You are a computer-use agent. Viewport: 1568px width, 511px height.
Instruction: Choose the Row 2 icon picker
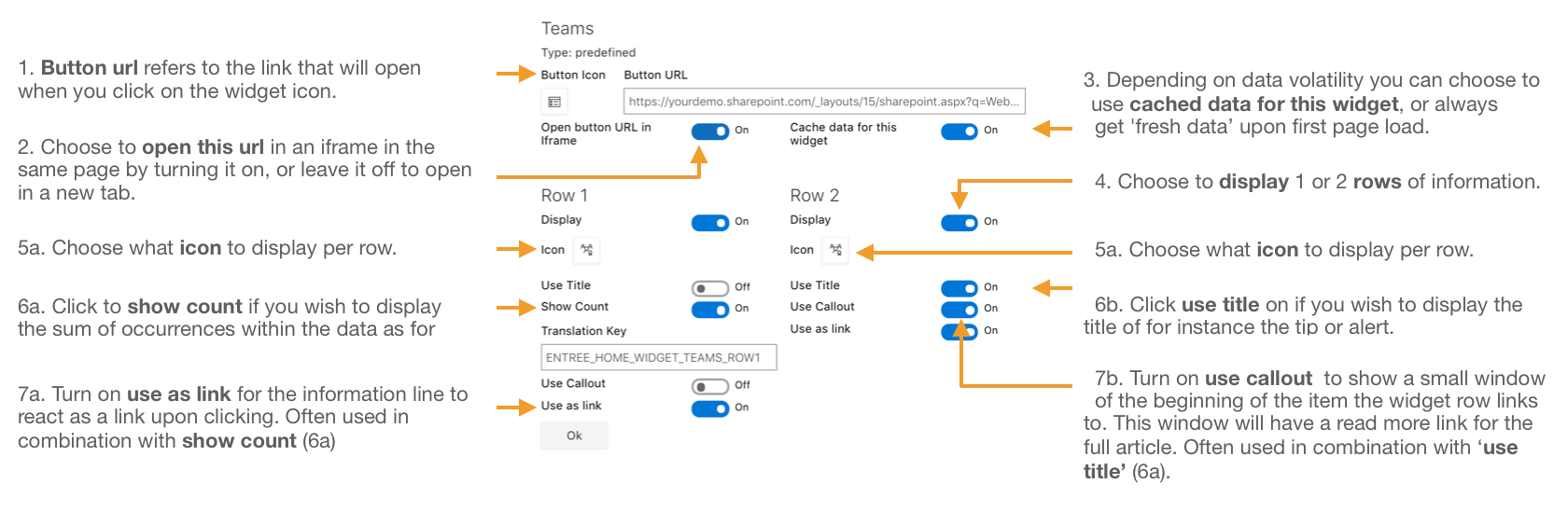[x=835, y=250]
